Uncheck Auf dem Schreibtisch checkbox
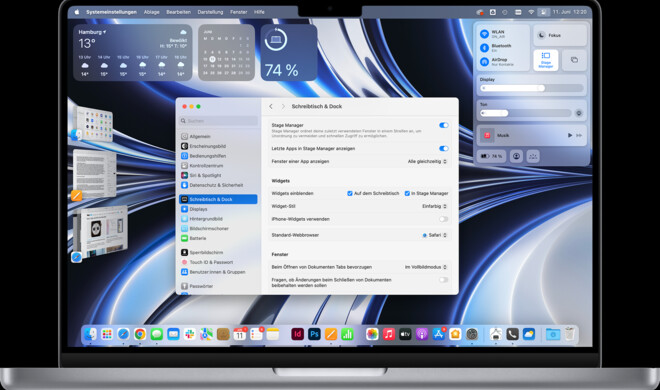 [350, 194]
